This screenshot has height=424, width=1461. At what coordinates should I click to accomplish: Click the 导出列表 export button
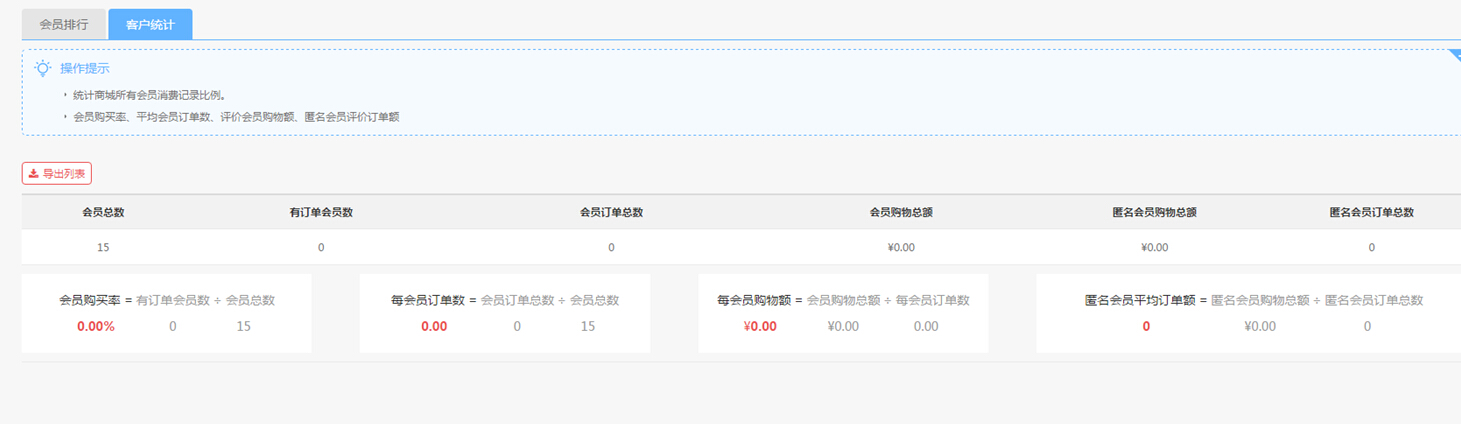point(57,173)
